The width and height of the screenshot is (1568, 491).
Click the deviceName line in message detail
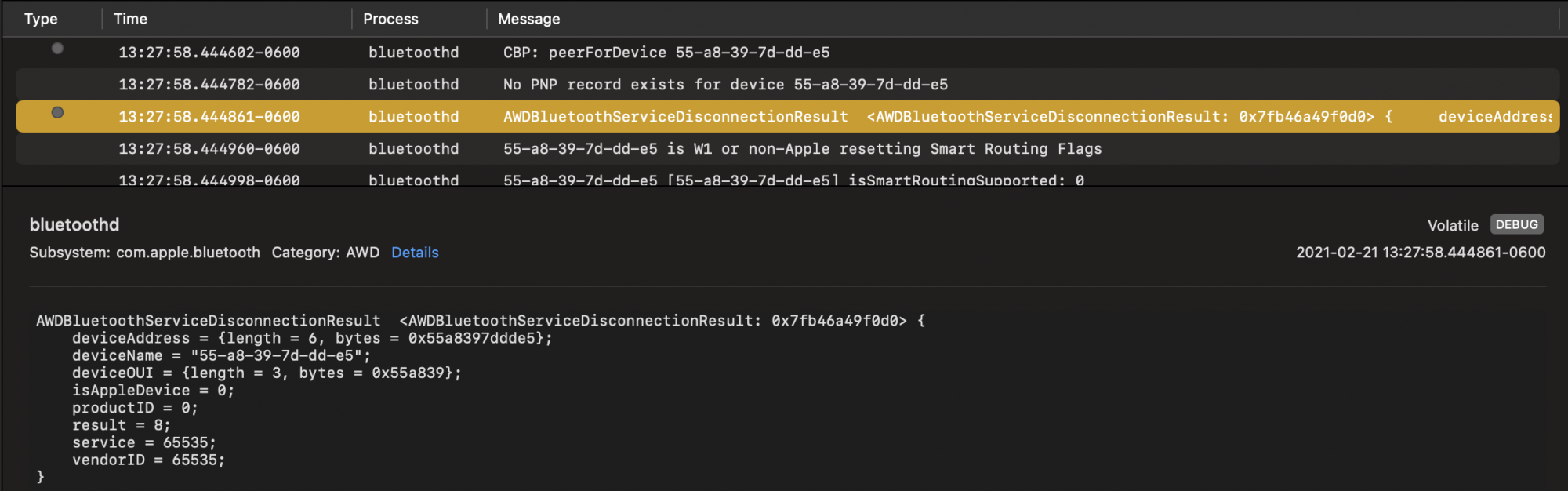coord(222,355)
